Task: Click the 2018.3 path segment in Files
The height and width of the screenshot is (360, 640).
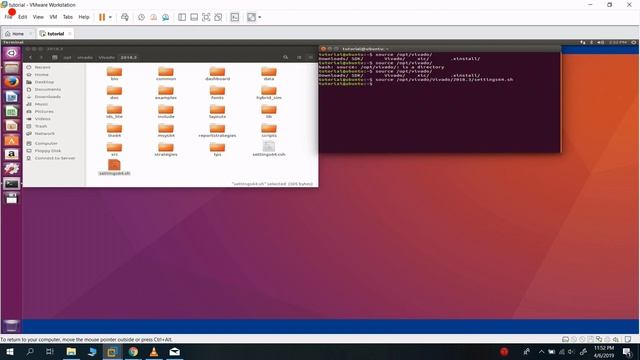Action: click(x=129, y=58)
